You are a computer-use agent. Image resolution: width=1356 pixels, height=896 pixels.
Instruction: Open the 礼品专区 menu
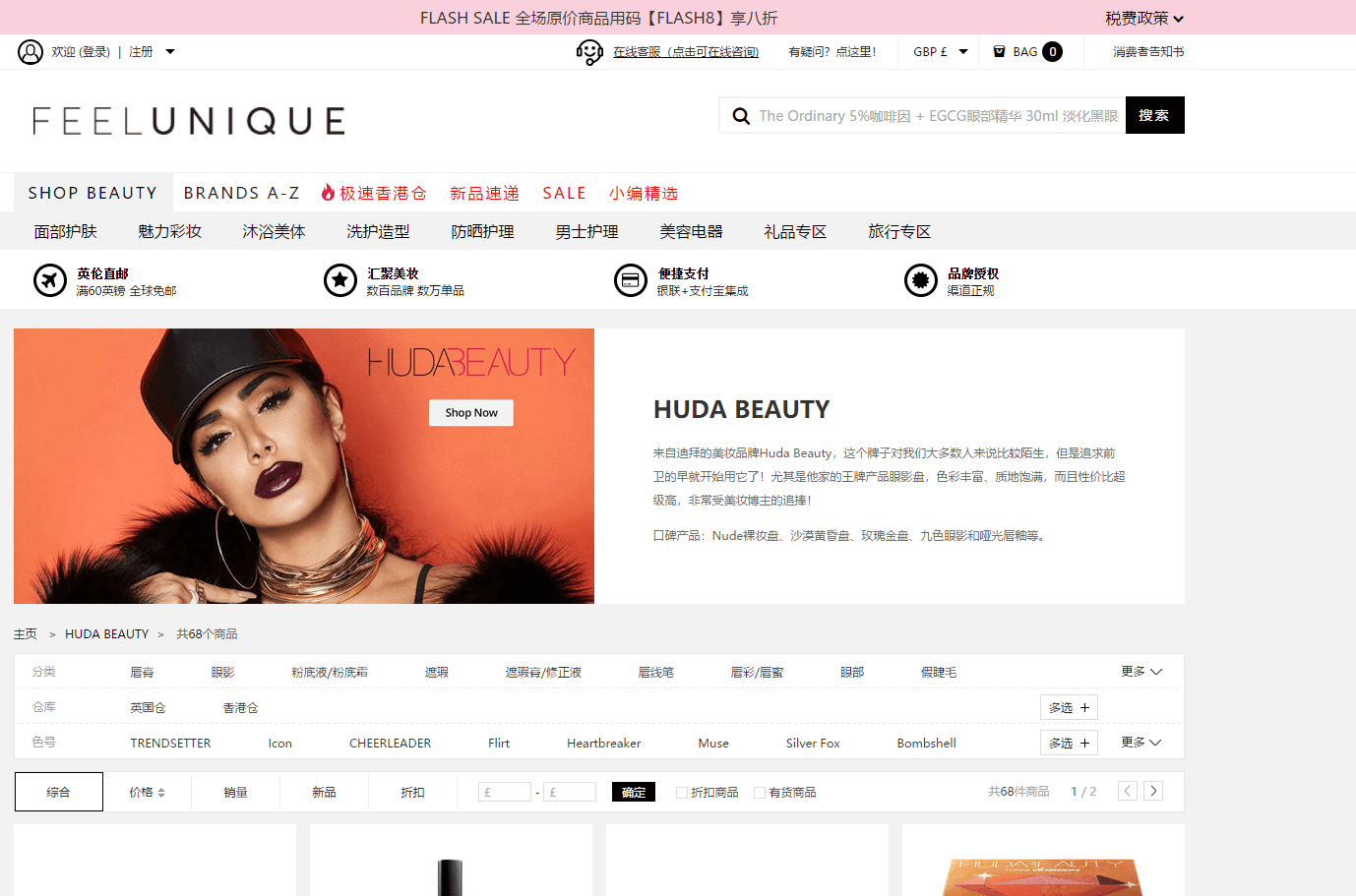796,232
